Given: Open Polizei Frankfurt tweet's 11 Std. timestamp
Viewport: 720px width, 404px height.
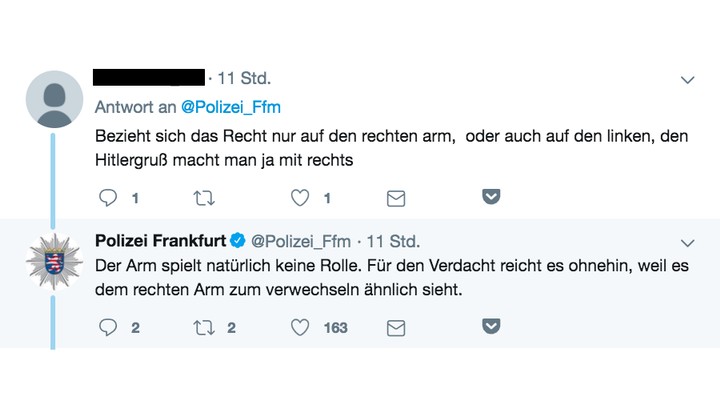Looking at the screenshot, I should [393, 241].
